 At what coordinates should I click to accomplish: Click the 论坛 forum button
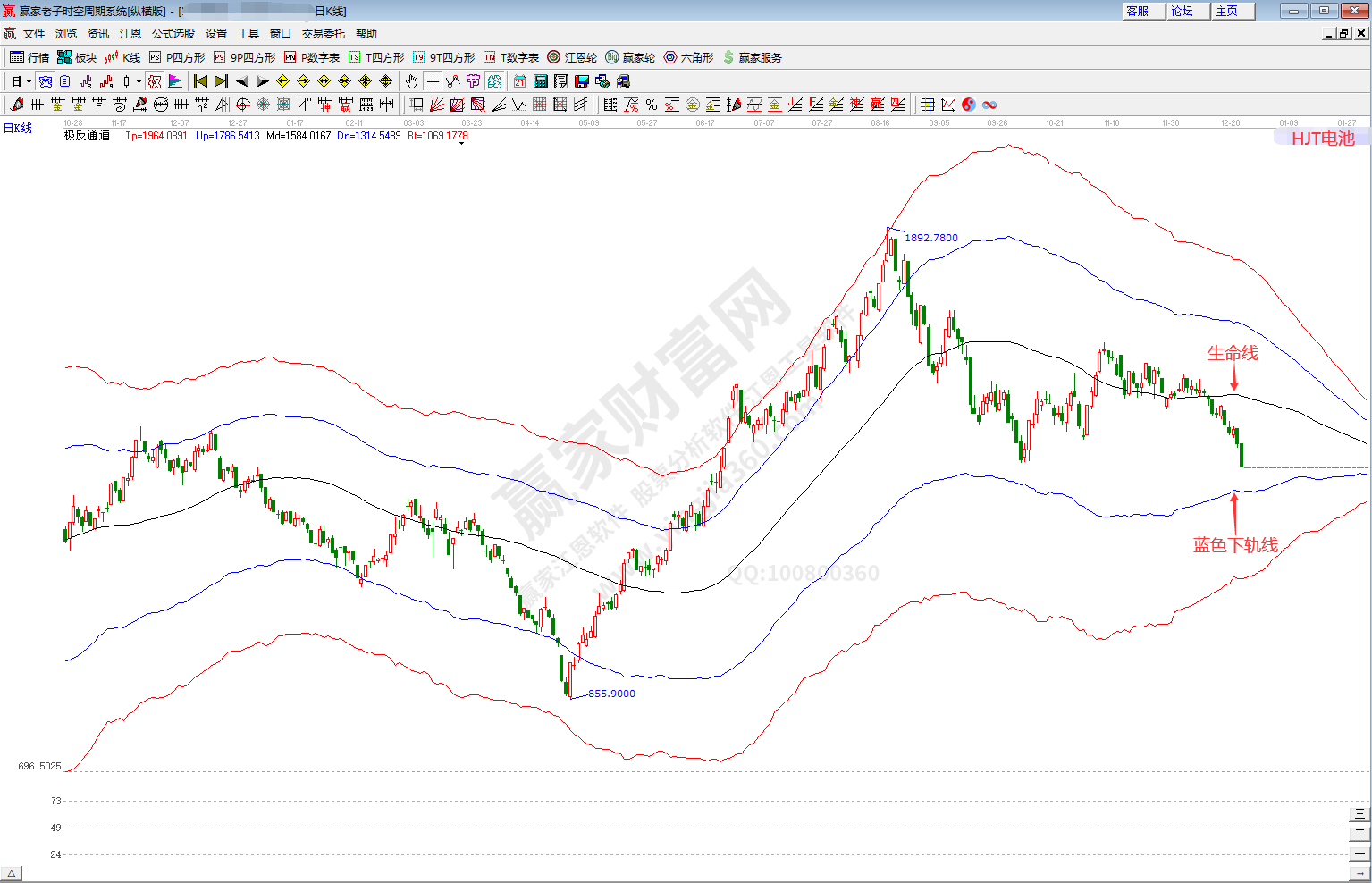1188,11
